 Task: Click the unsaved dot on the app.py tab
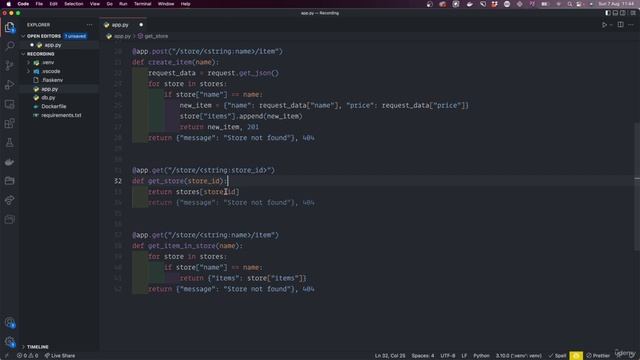pyautogui.click(x=141, y=25)
